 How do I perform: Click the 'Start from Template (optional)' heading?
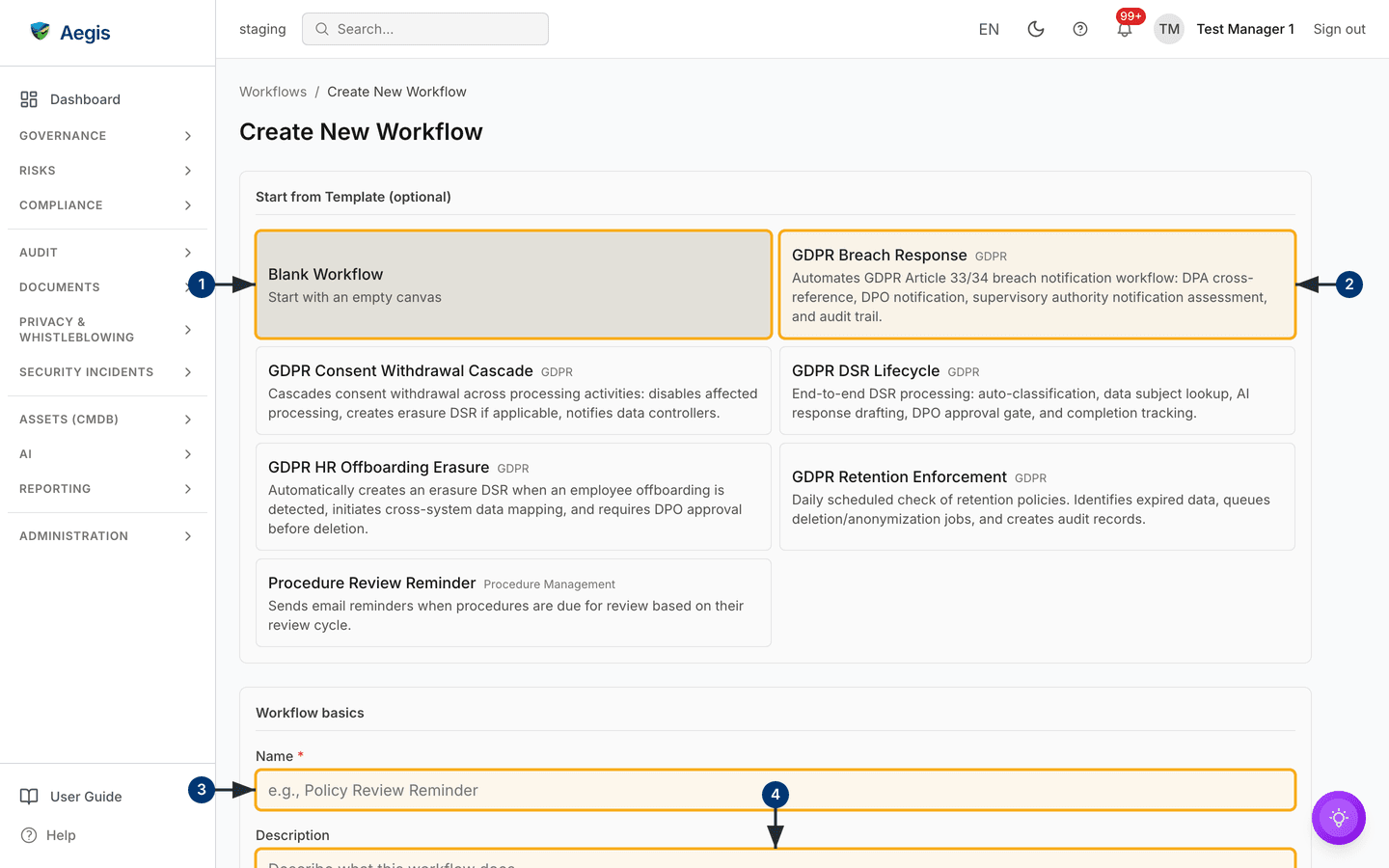click(353, 197)
